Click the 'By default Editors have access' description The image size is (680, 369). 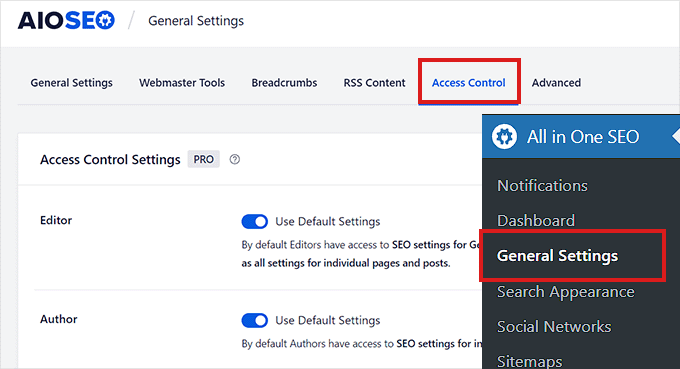point(361,254)
